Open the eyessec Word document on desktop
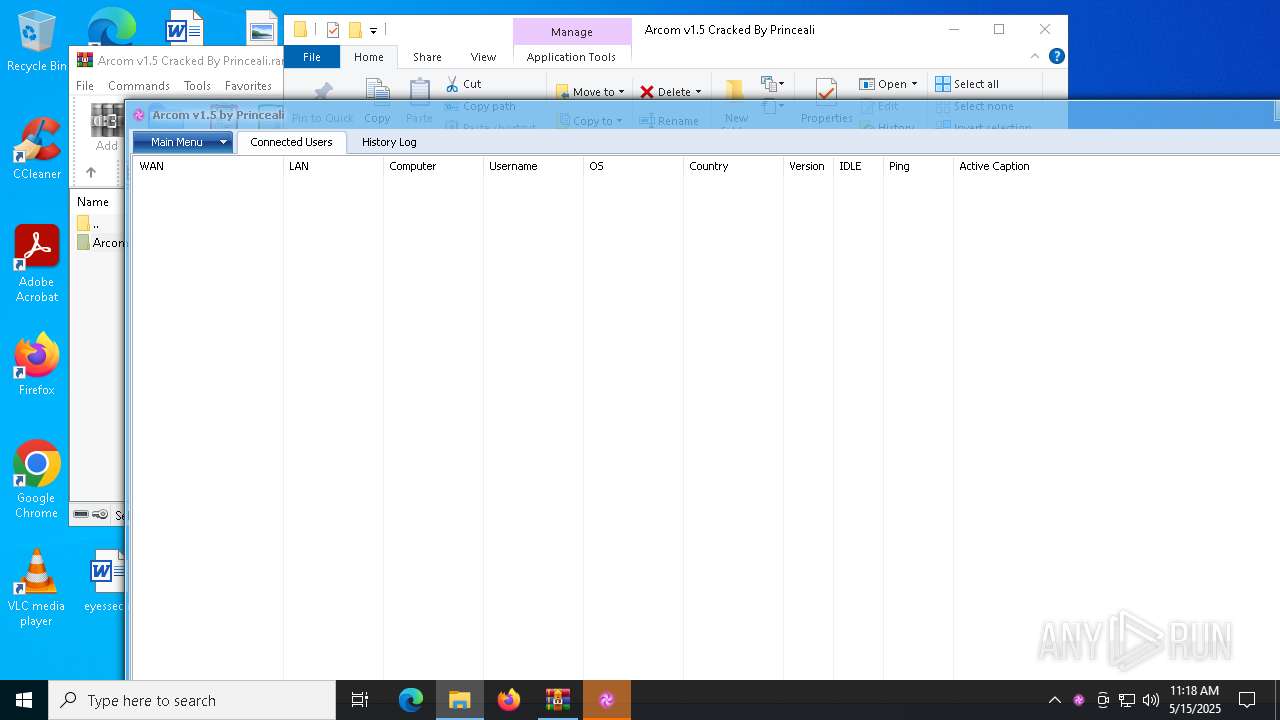Screen dimensions: 1280x720 (106, 581)
